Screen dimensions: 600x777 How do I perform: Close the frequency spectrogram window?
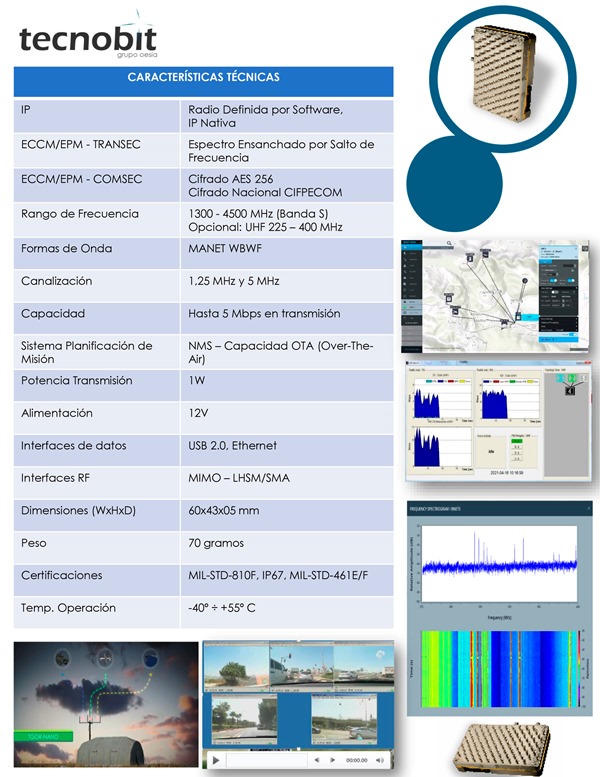(589, 508)
